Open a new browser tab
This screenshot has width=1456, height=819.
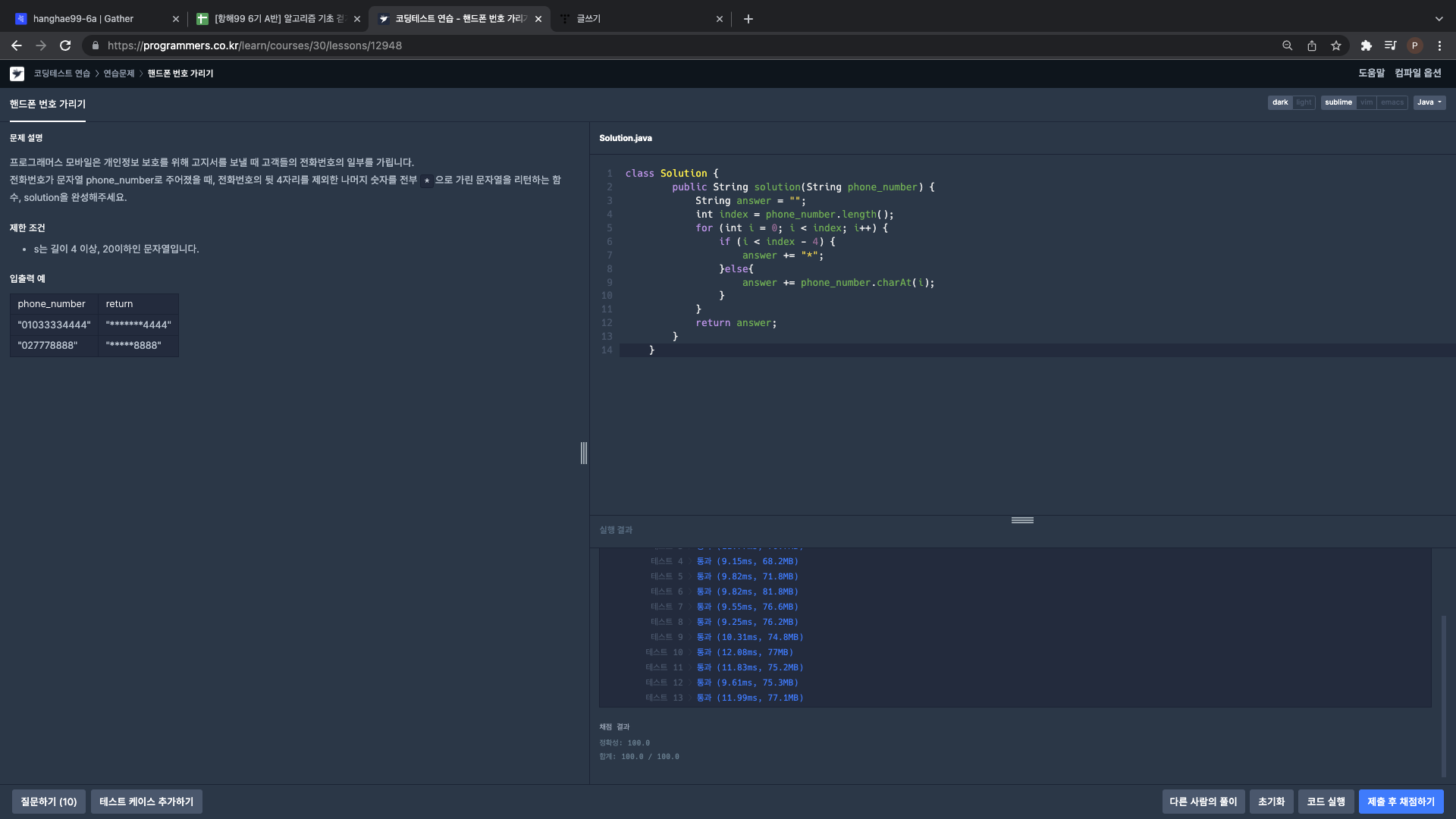click(748, 19)
